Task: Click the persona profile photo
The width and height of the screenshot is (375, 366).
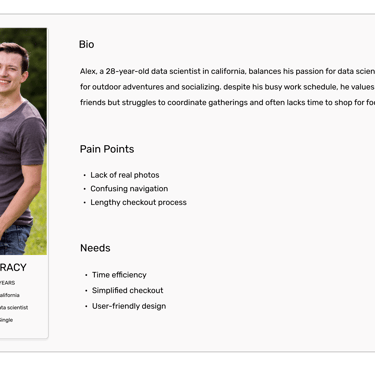Action: pyautogui.click(x=23, y=141)
